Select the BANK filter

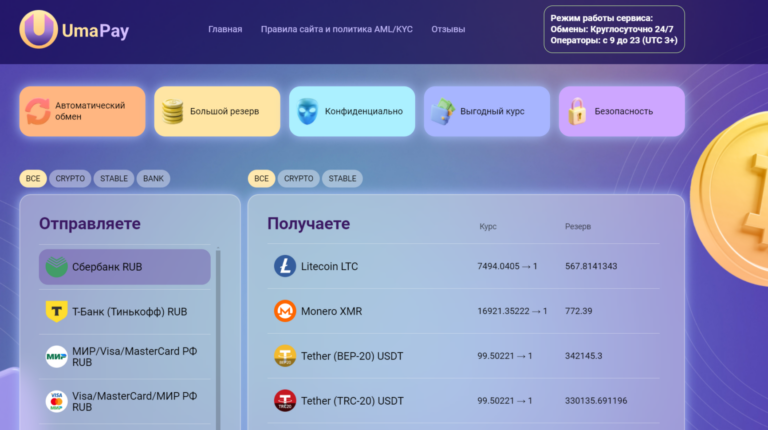[x=153, y=178]
